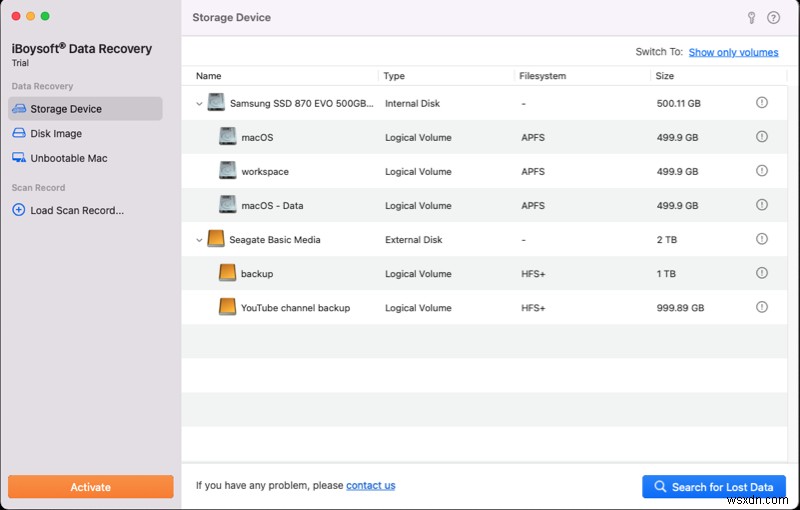Screen dimensions: 800x510
Task: Click the key icon in the title bar
Action: 752,17
